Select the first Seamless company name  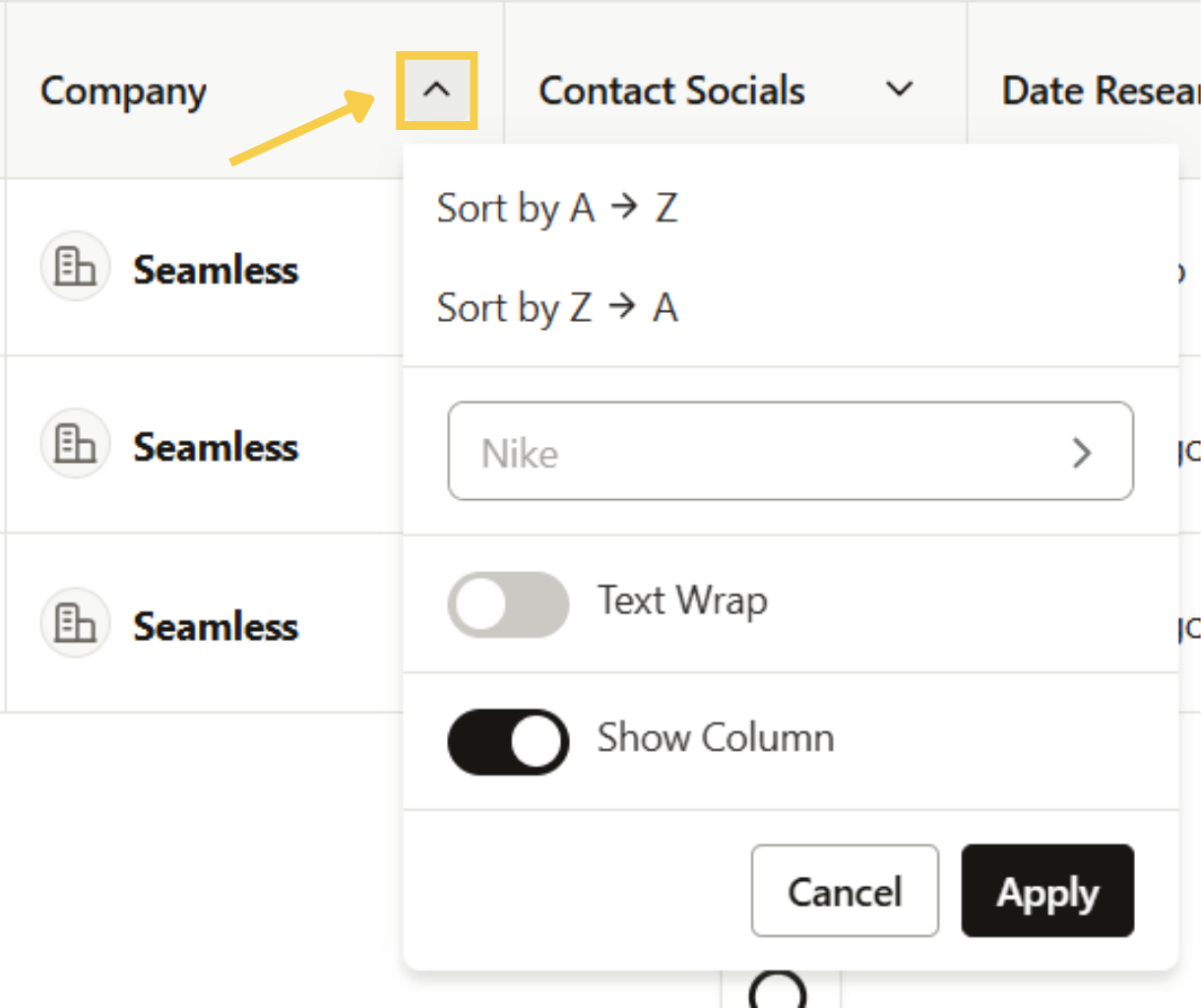(215, 270)
